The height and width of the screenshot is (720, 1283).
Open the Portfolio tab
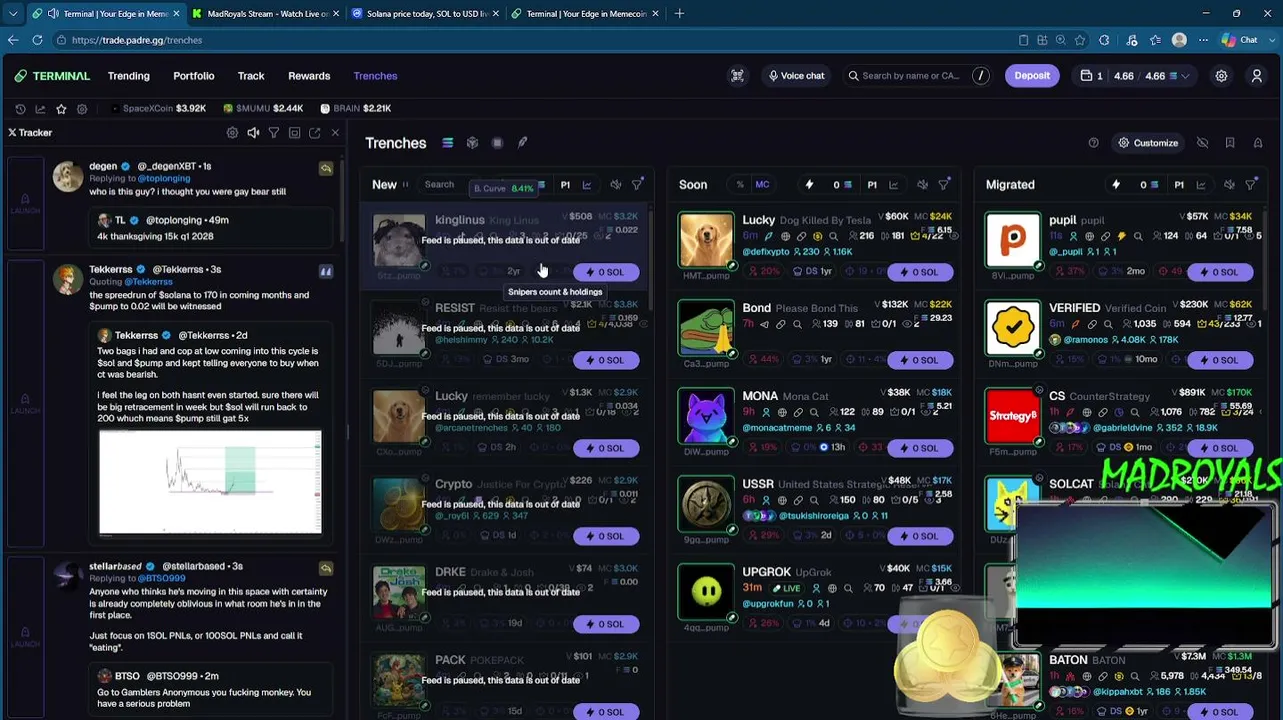(x=194, y=76)
